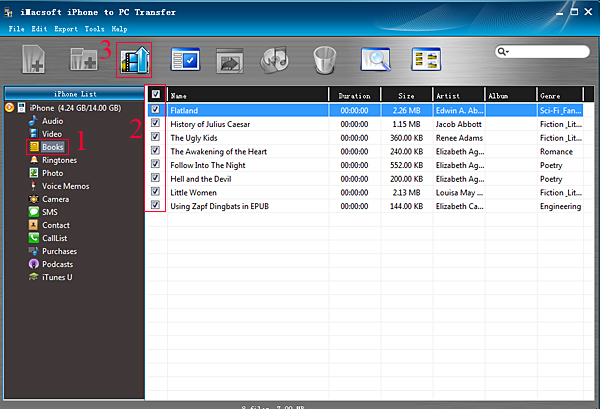Click the iPhone device name entry

tap(75, 108)
